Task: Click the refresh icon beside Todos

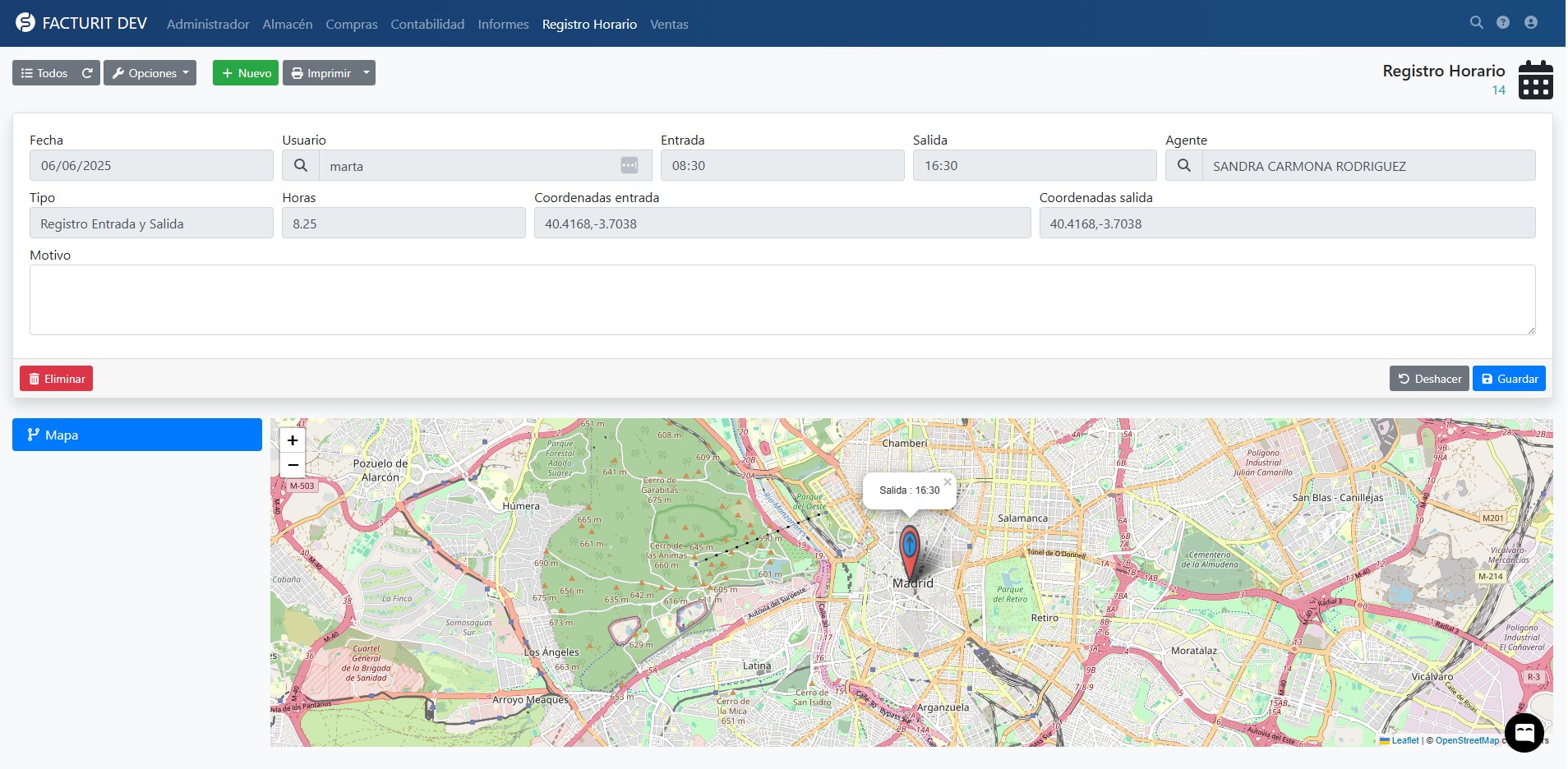Action: 87,73
